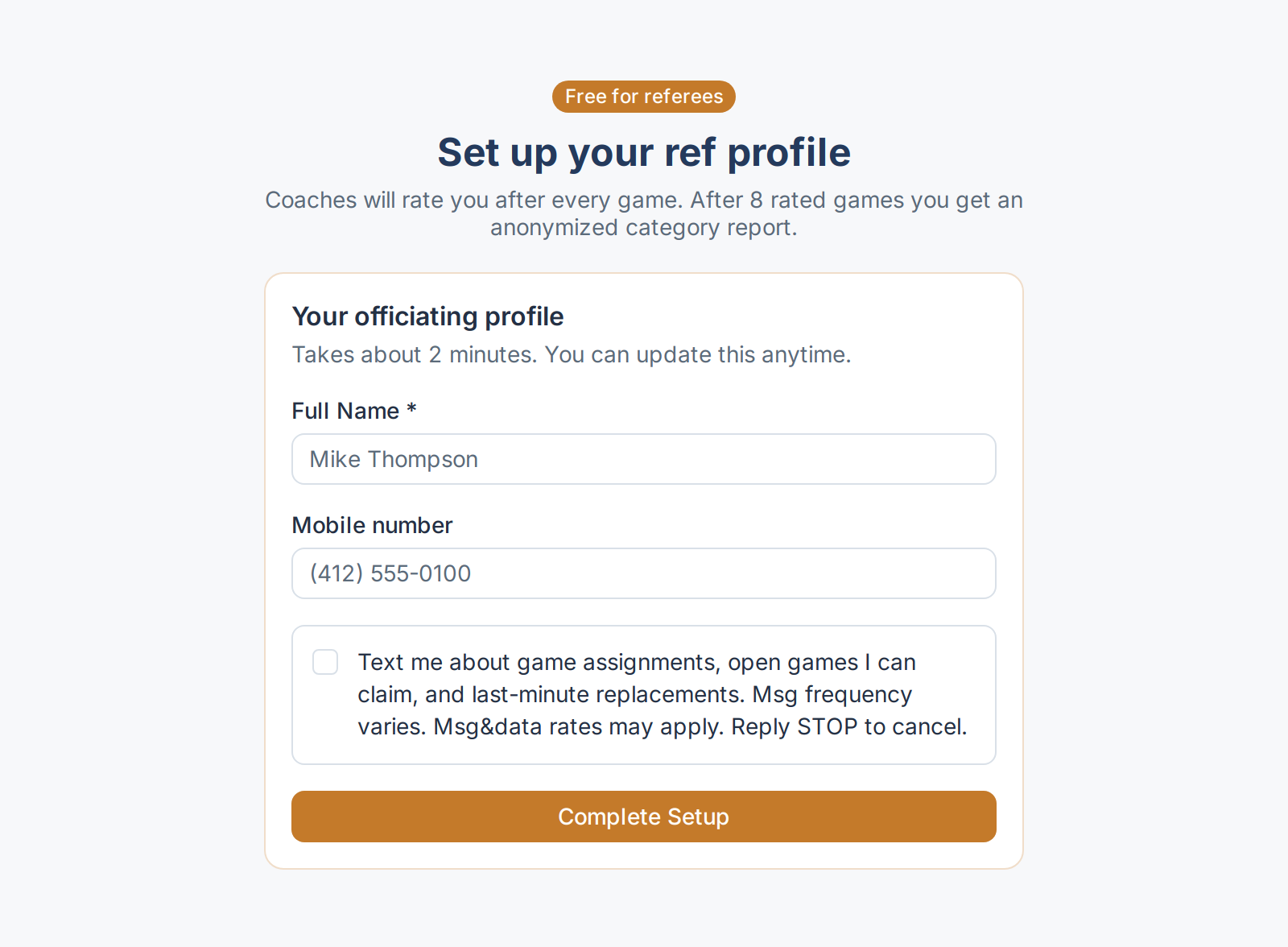This screenshot has height=947, width=1288.
Task: Focus the Full Name input field
Action: point(644,459)
